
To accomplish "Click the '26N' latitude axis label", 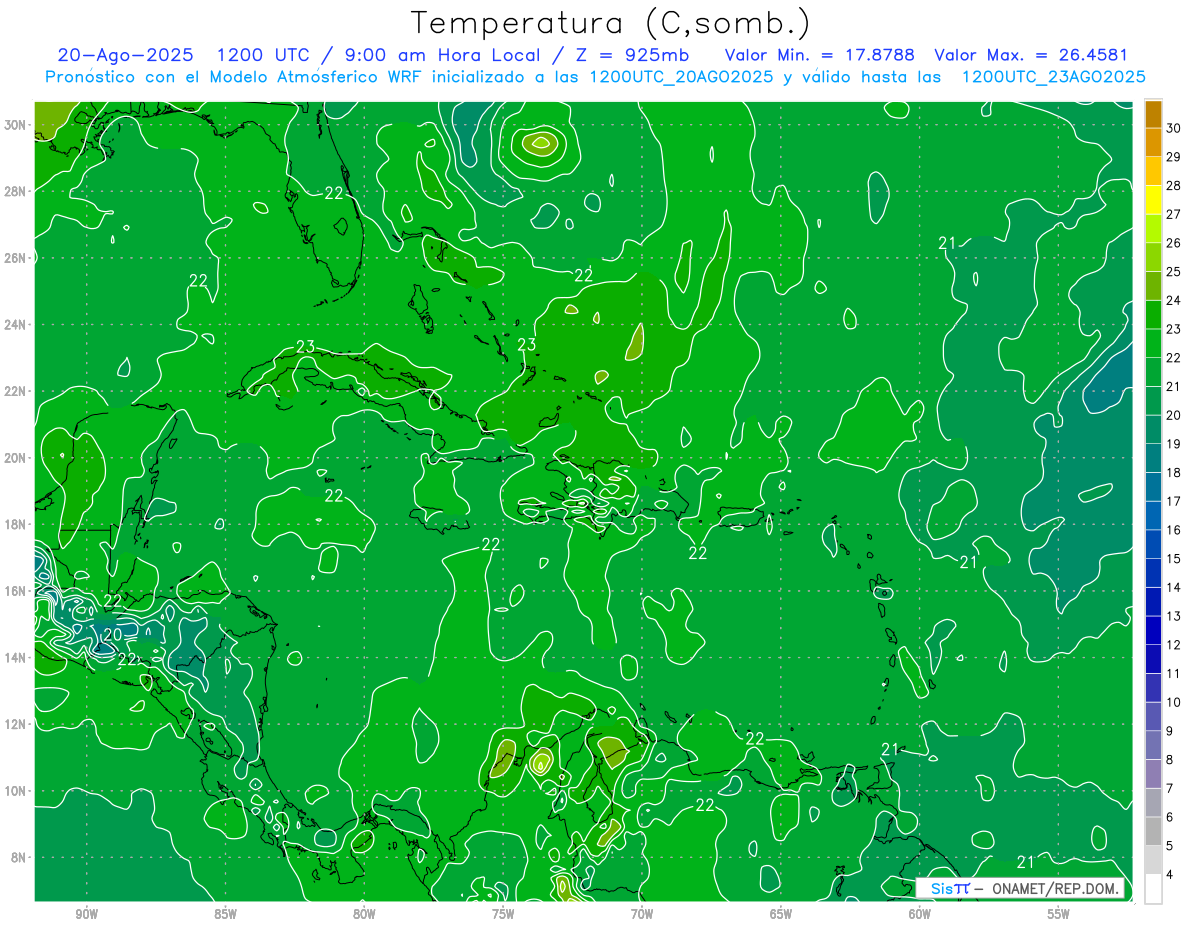I will [x=15, y=258].
